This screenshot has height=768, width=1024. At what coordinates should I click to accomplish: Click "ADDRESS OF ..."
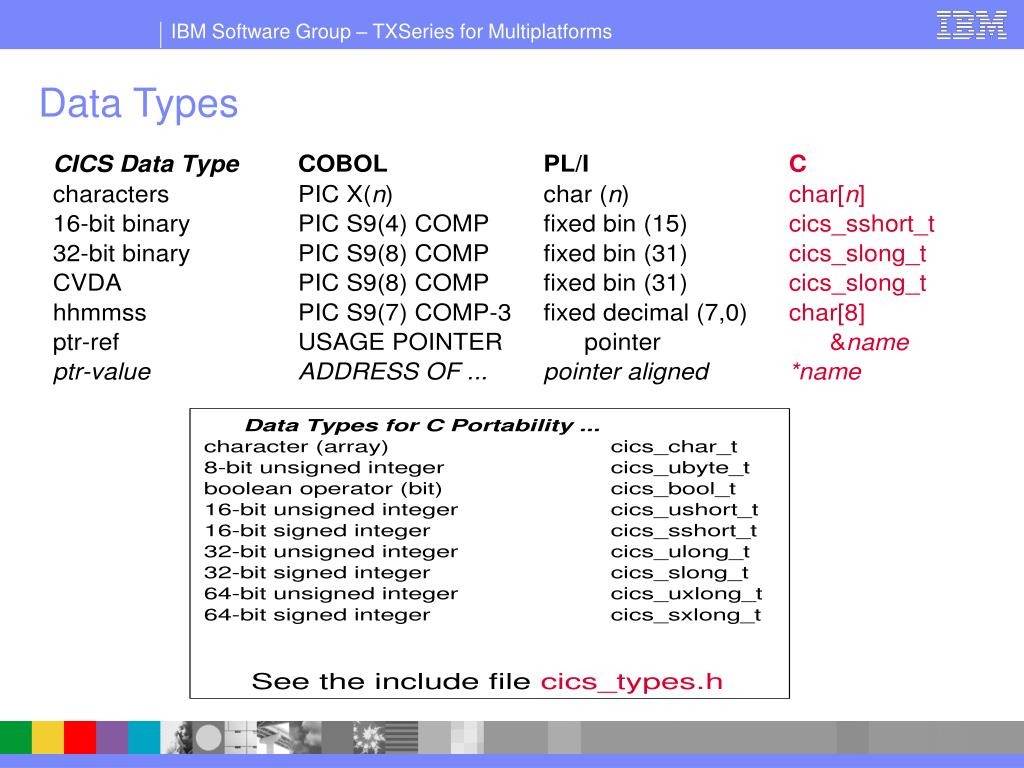393,371
